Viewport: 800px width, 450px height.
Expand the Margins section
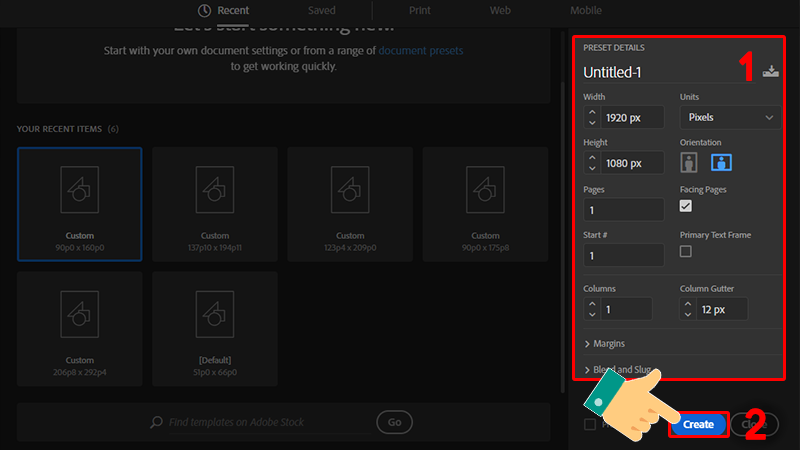click(610, 343)
